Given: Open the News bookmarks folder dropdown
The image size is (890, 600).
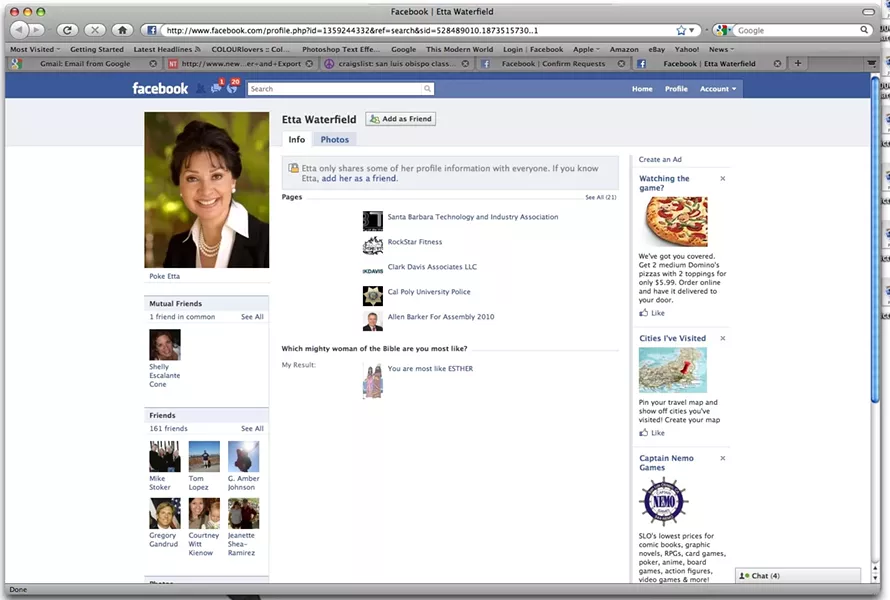Looking at the screenshot, I should (x=721, y=49).
